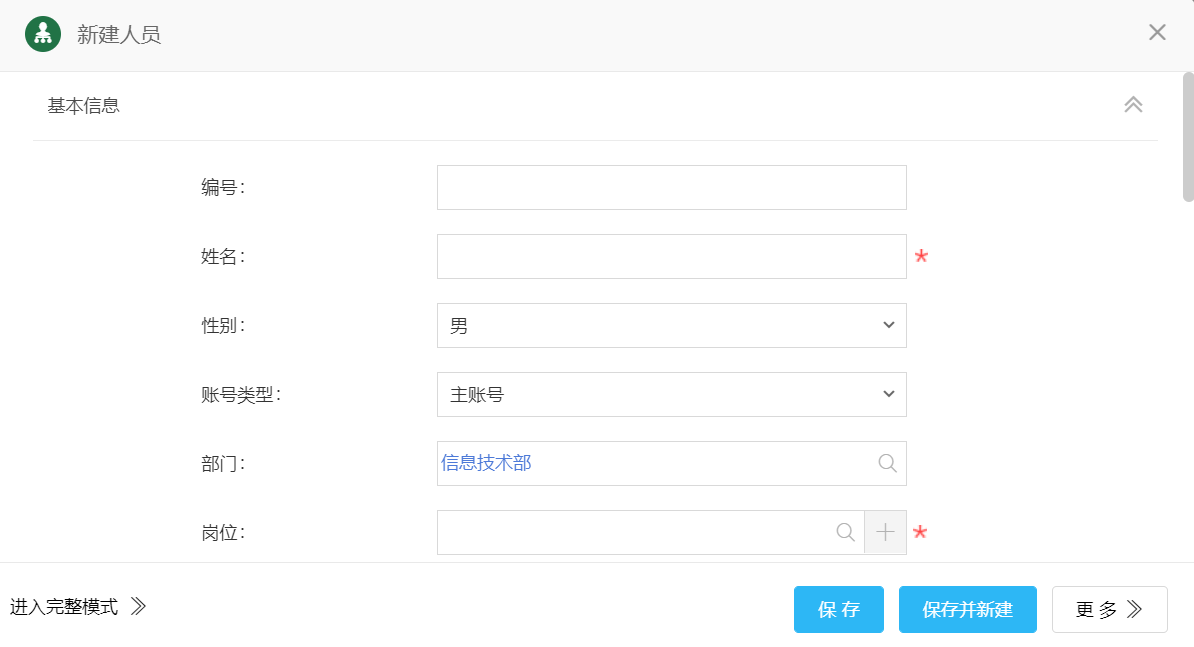Focus the 姓名 input field
The width and height of the screenshot is (1194, 647).
click(671, 257)
